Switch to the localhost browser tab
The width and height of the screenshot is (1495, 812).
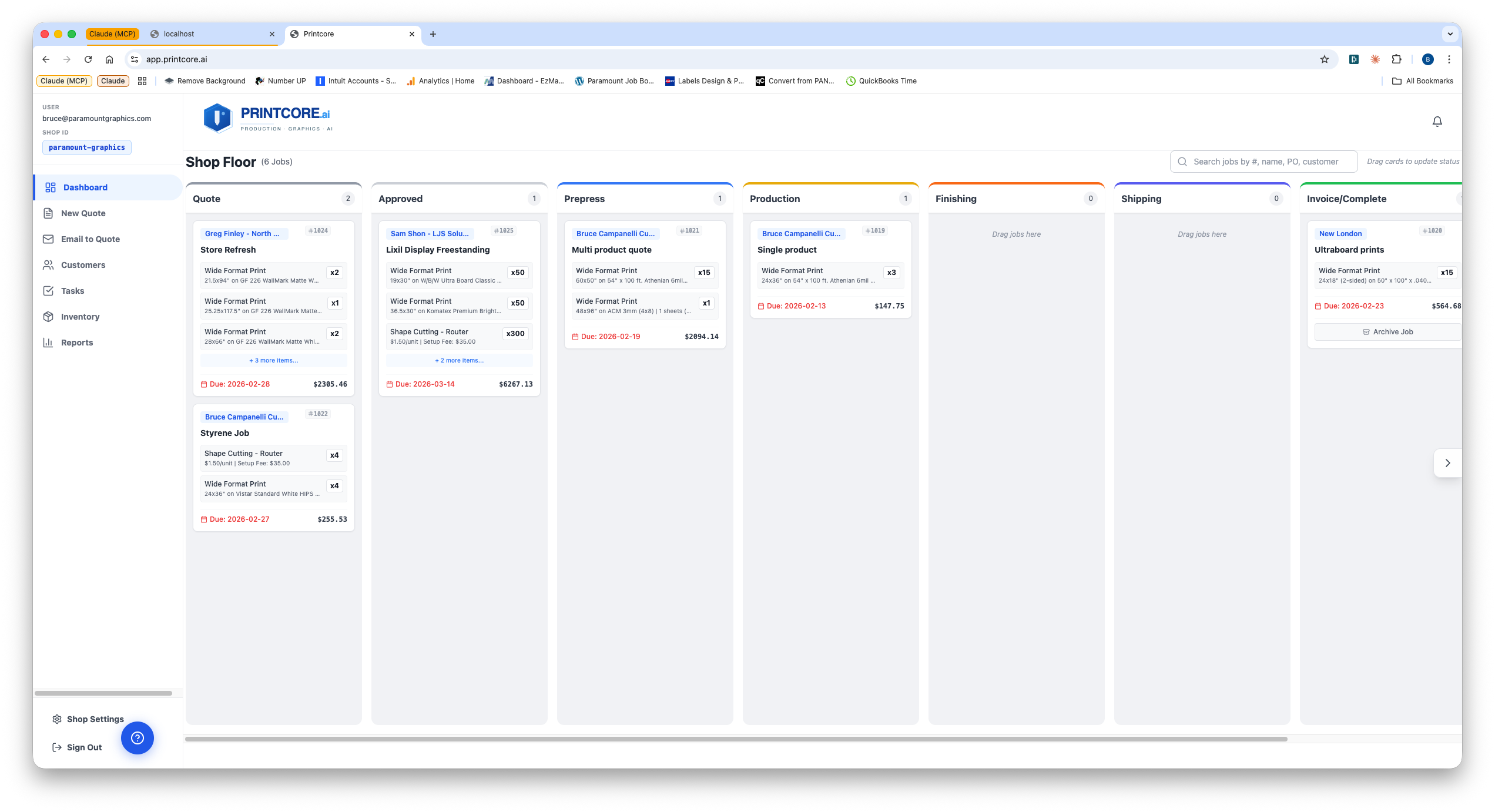pos(179,33)
